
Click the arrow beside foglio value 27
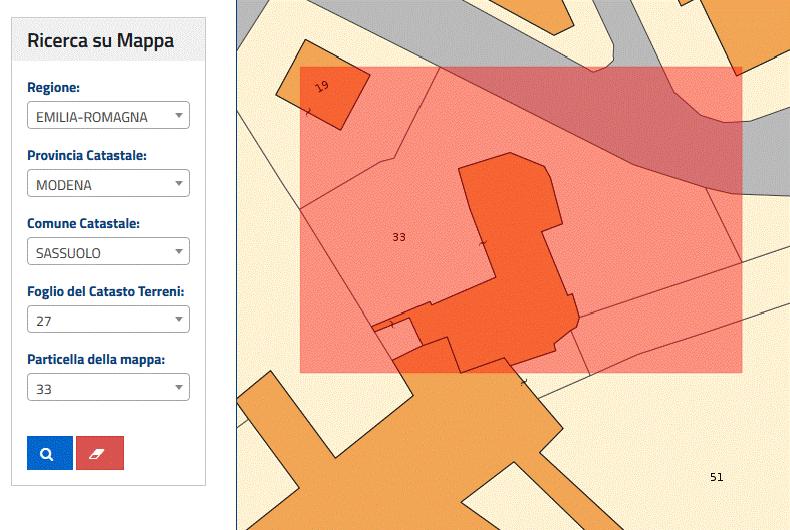pos(178,319)
